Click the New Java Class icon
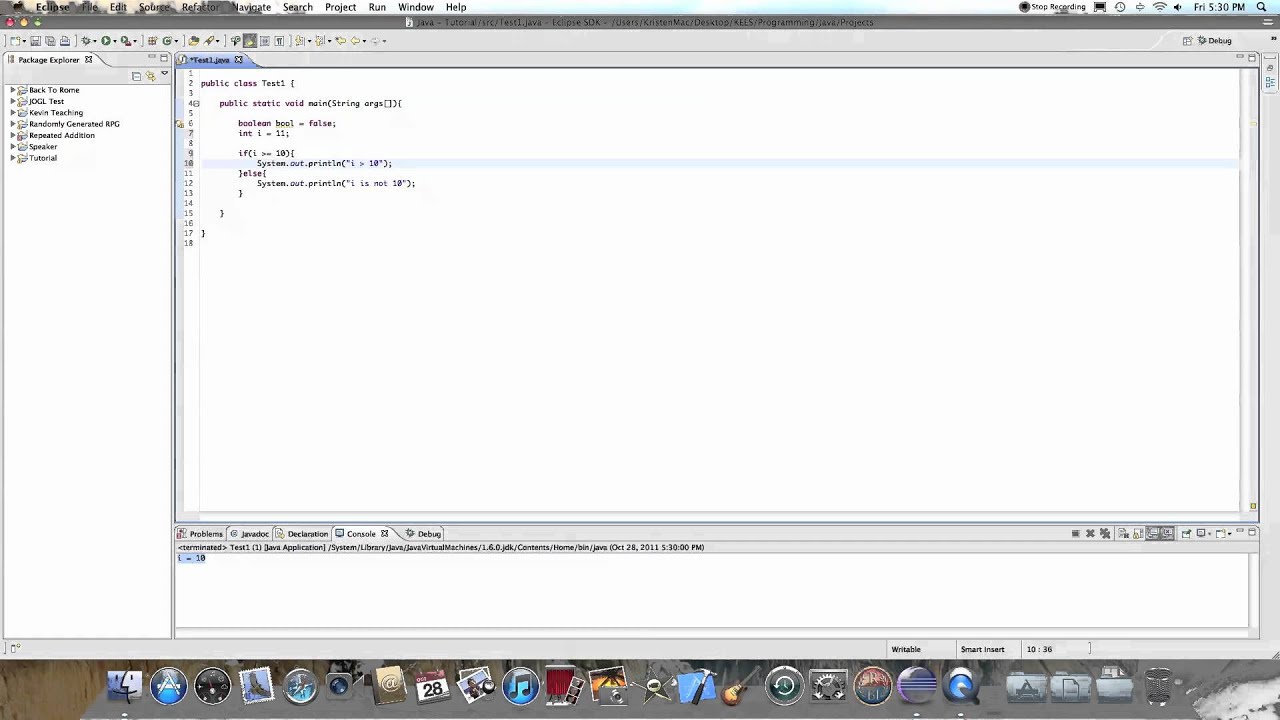This screenshot has height=720, width=1280. coord(167,41)
